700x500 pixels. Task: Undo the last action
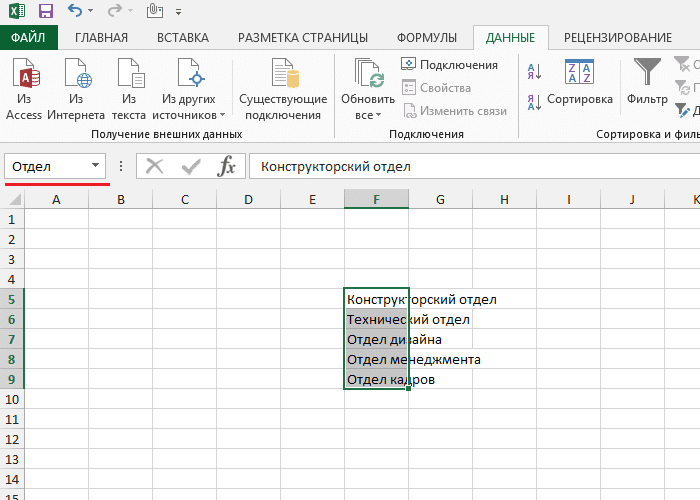74,10
